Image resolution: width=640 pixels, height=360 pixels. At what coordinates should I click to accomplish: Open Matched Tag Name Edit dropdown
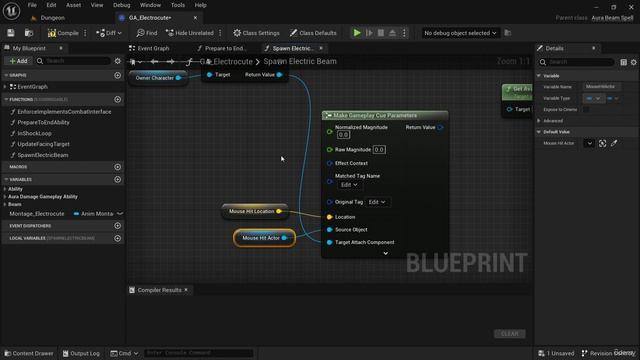click(x=349, y=185)
